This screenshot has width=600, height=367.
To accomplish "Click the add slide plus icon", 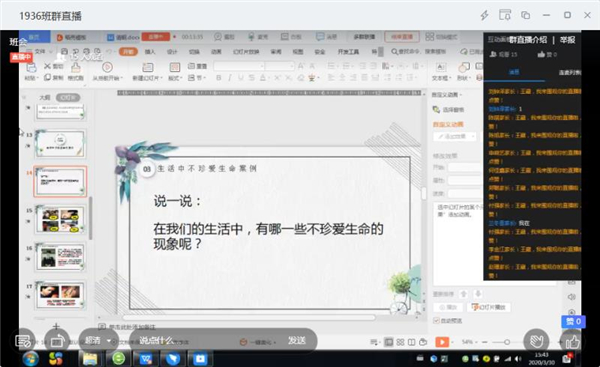I will 56,326.
